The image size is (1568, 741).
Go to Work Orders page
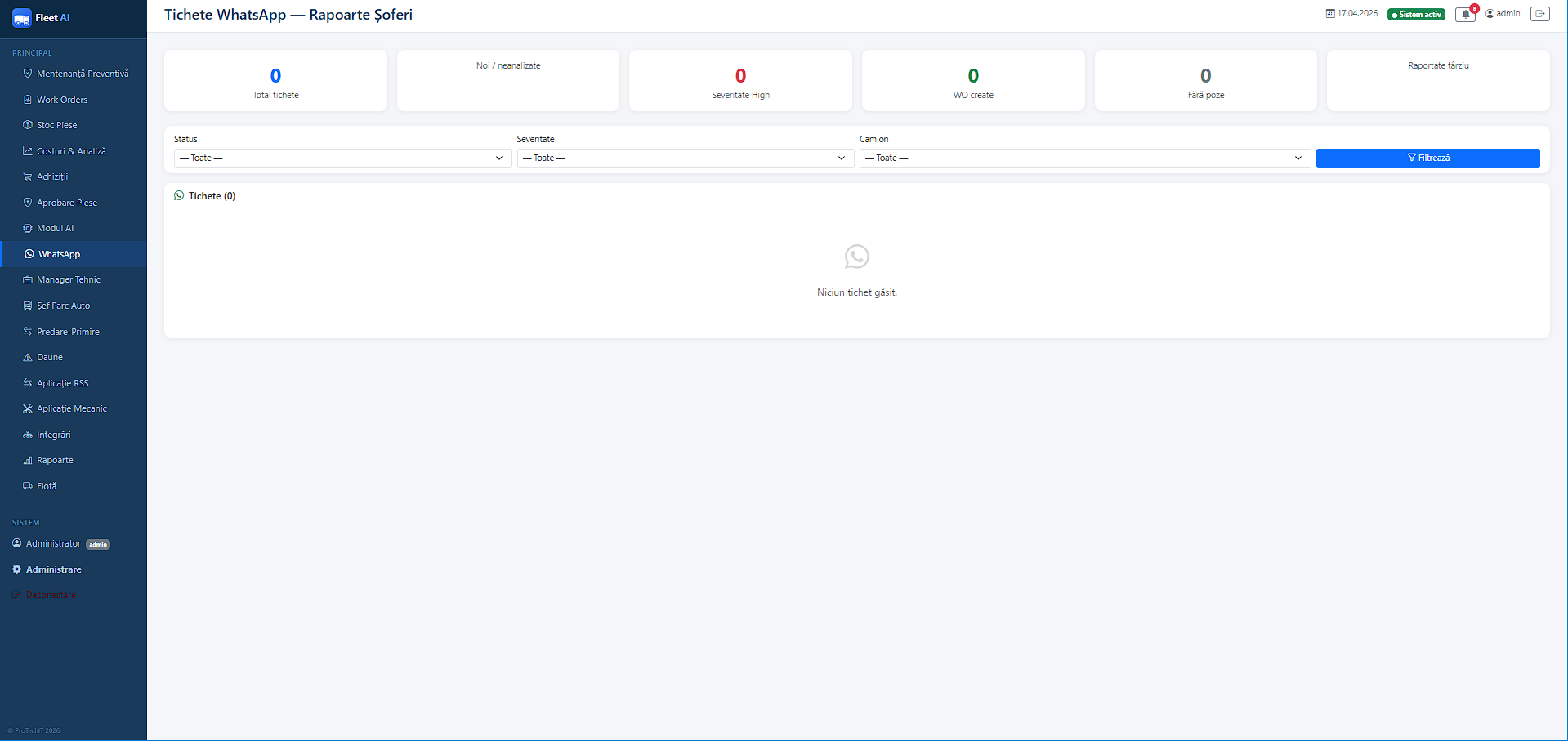coord(74,100)
